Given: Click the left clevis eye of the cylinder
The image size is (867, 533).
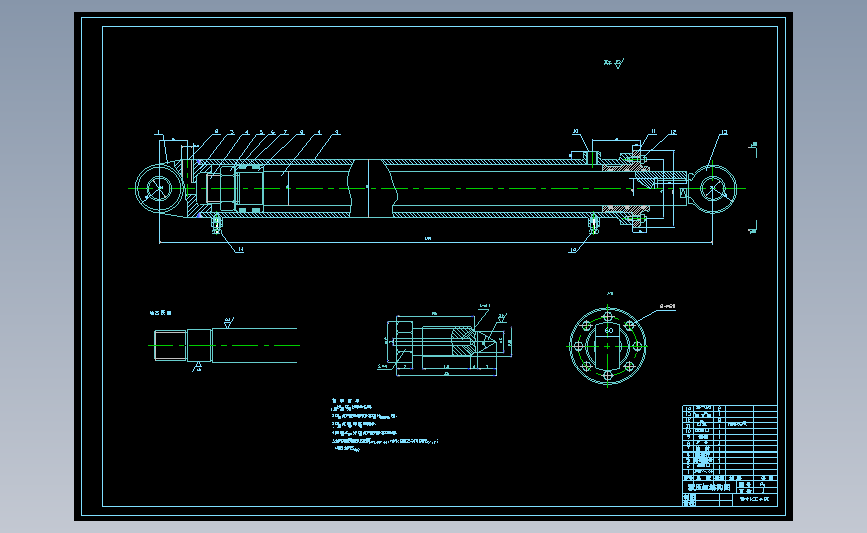Looking at the screenshot, I should (160, 189).
